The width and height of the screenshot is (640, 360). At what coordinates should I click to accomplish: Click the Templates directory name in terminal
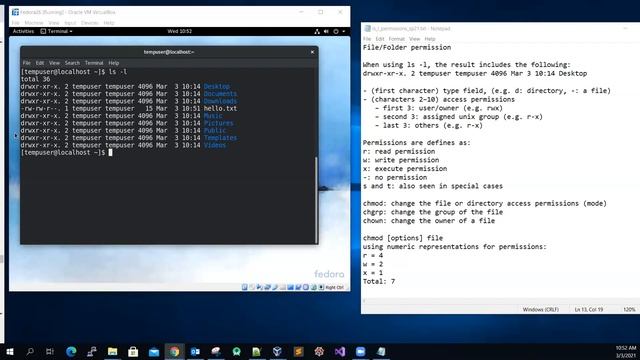(220, 138)
